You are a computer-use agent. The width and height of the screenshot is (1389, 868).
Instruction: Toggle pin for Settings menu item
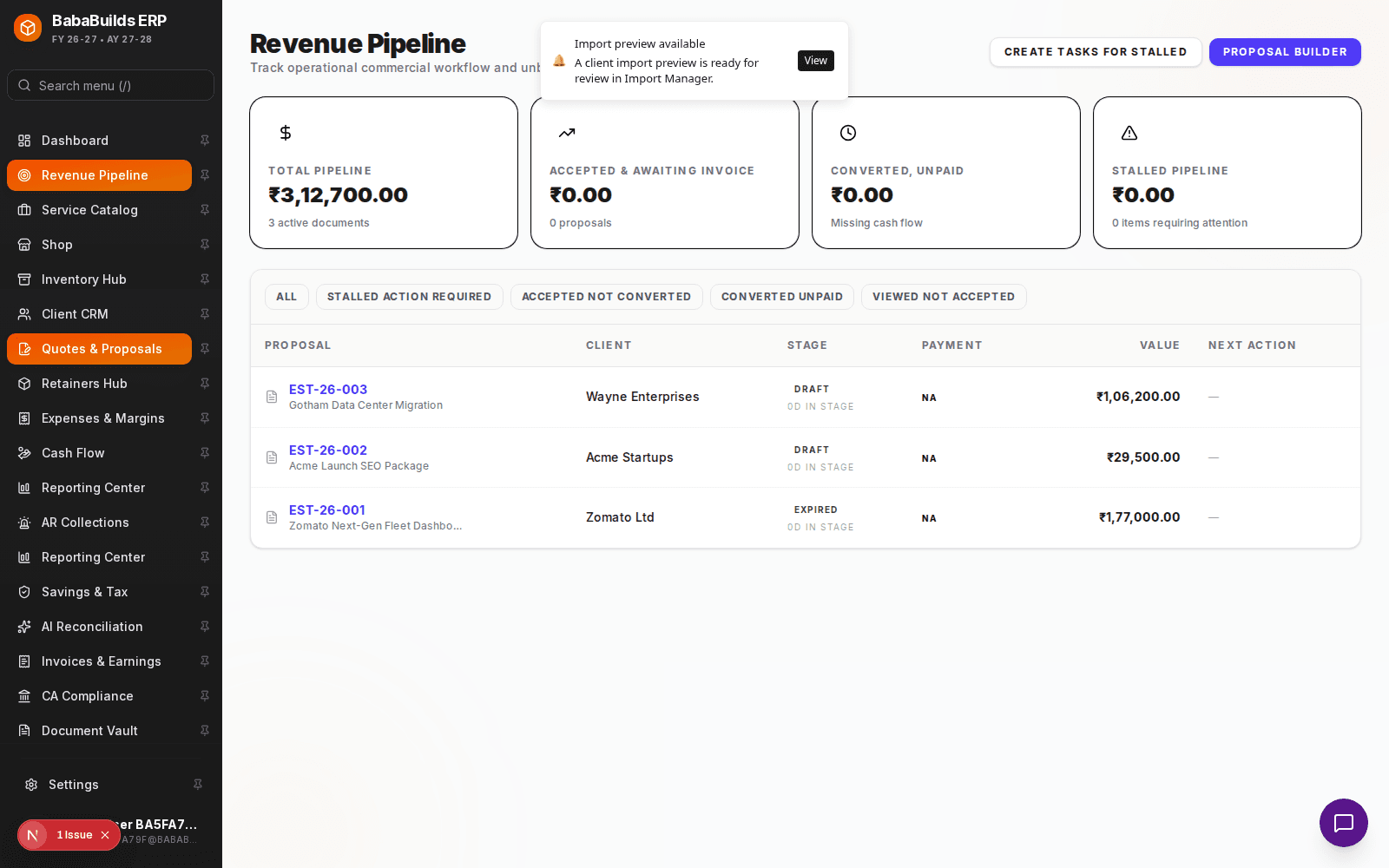[198, 785]
